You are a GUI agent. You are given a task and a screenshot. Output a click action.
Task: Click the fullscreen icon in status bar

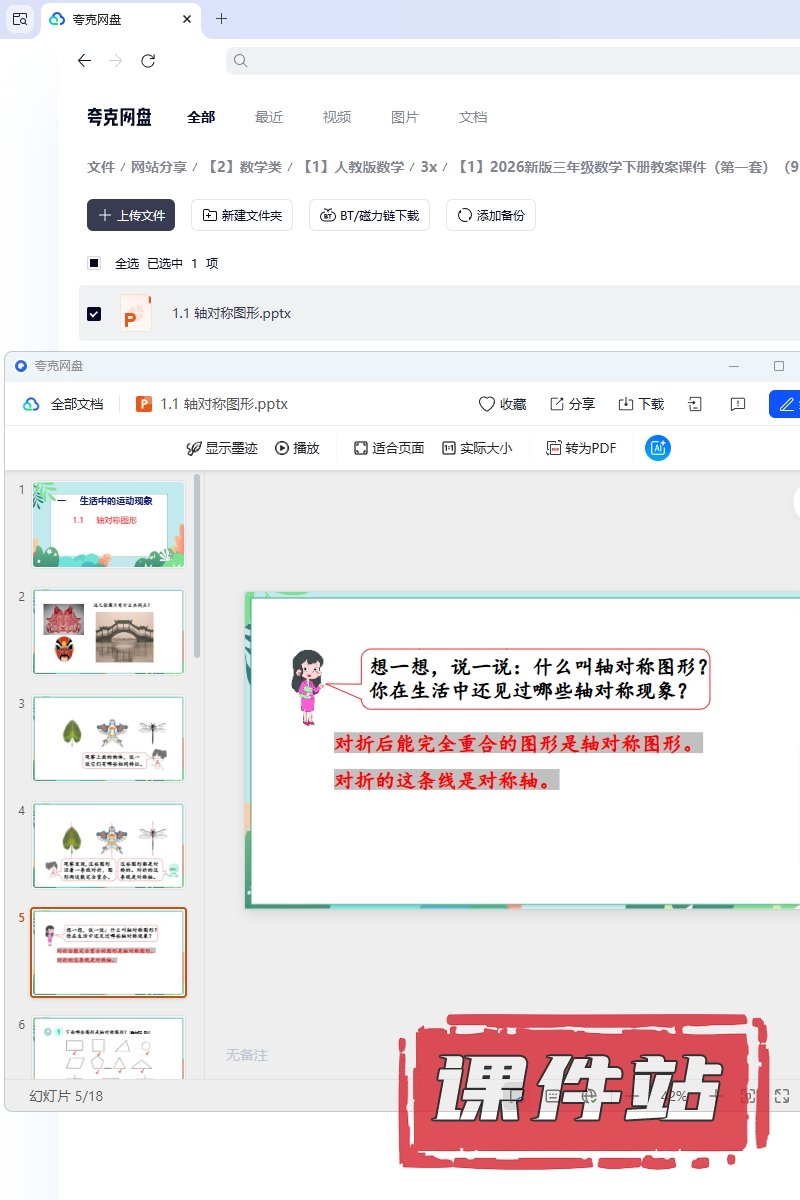pos(783,1096)
